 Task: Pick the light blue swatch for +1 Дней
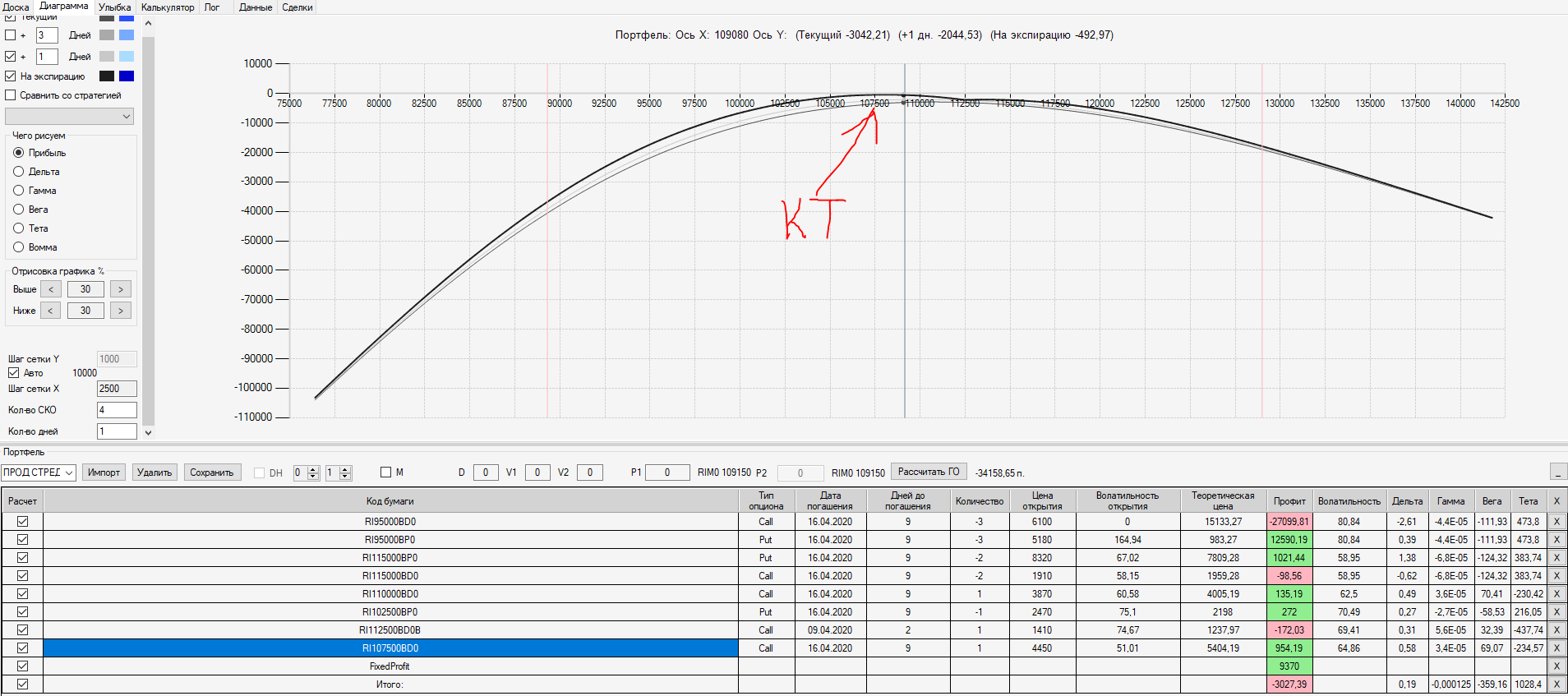click(x=127, y=57)
